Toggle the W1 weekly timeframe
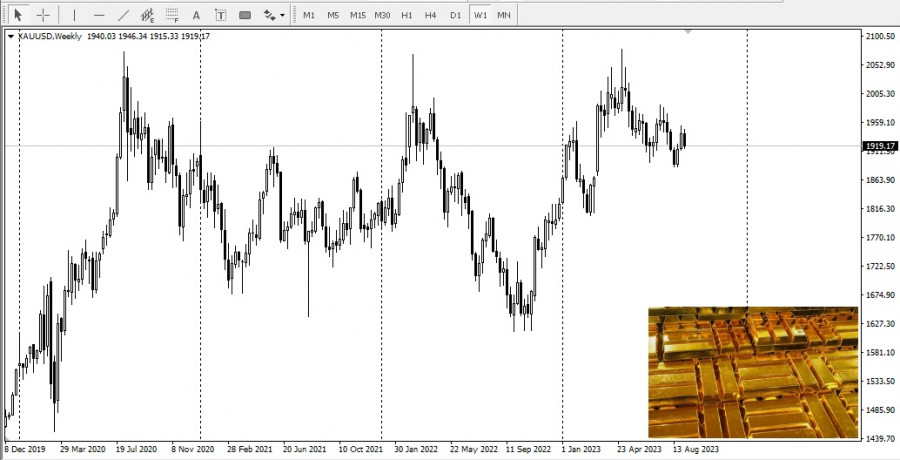Viewport: 900px width, 460px height. [x=480, y=15]
